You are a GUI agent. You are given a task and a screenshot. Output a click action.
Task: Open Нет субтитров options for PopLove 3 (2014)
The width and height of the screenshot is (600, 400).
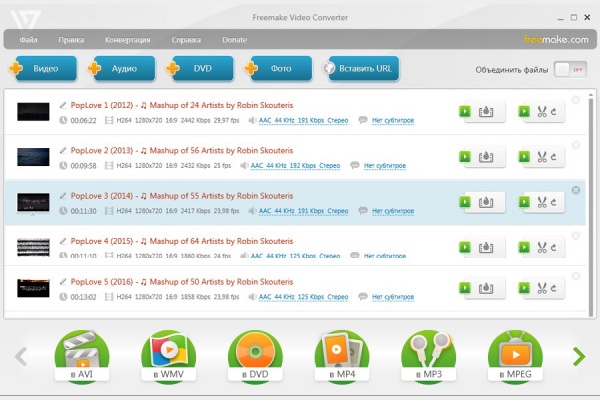pos(393,211)
